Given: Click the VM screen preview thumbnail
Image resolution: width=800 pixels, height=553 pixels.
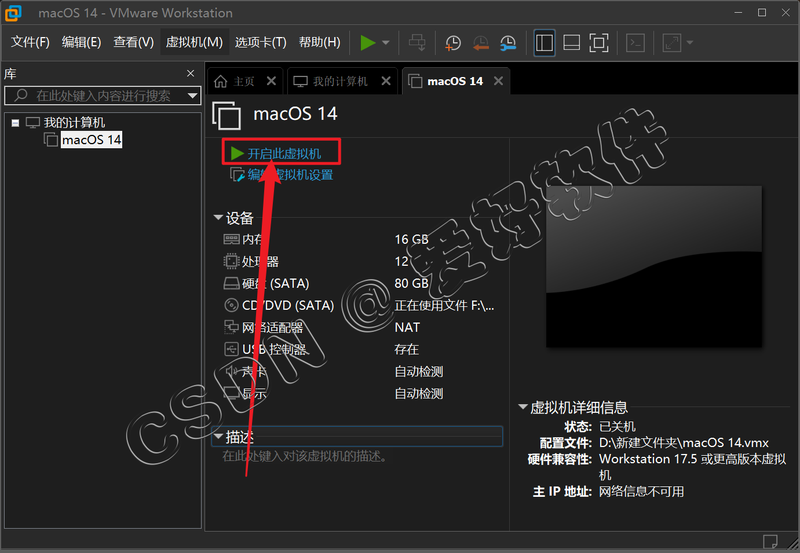Looking at the screenshot, I should (x=654, y=266).
